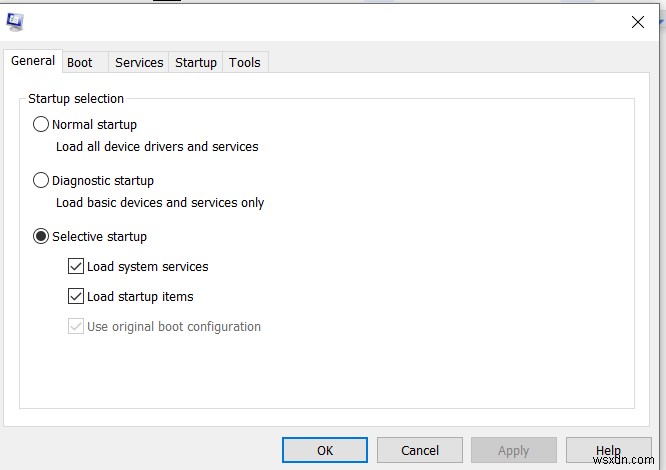Viewport: 666px width, 470px height.
Task: Open the Tools tab
Action: [x=245, y=62]
